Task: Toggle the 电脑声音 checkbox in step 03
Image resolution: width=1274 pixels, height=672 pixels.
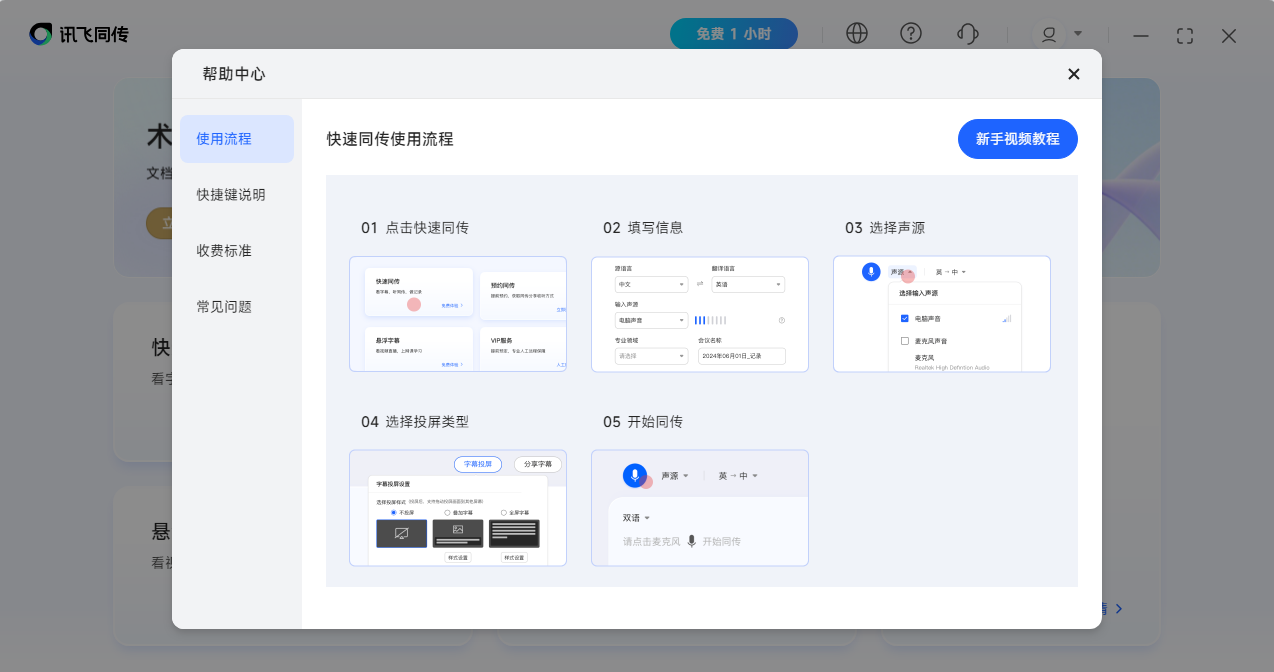Action: point(905,318)
